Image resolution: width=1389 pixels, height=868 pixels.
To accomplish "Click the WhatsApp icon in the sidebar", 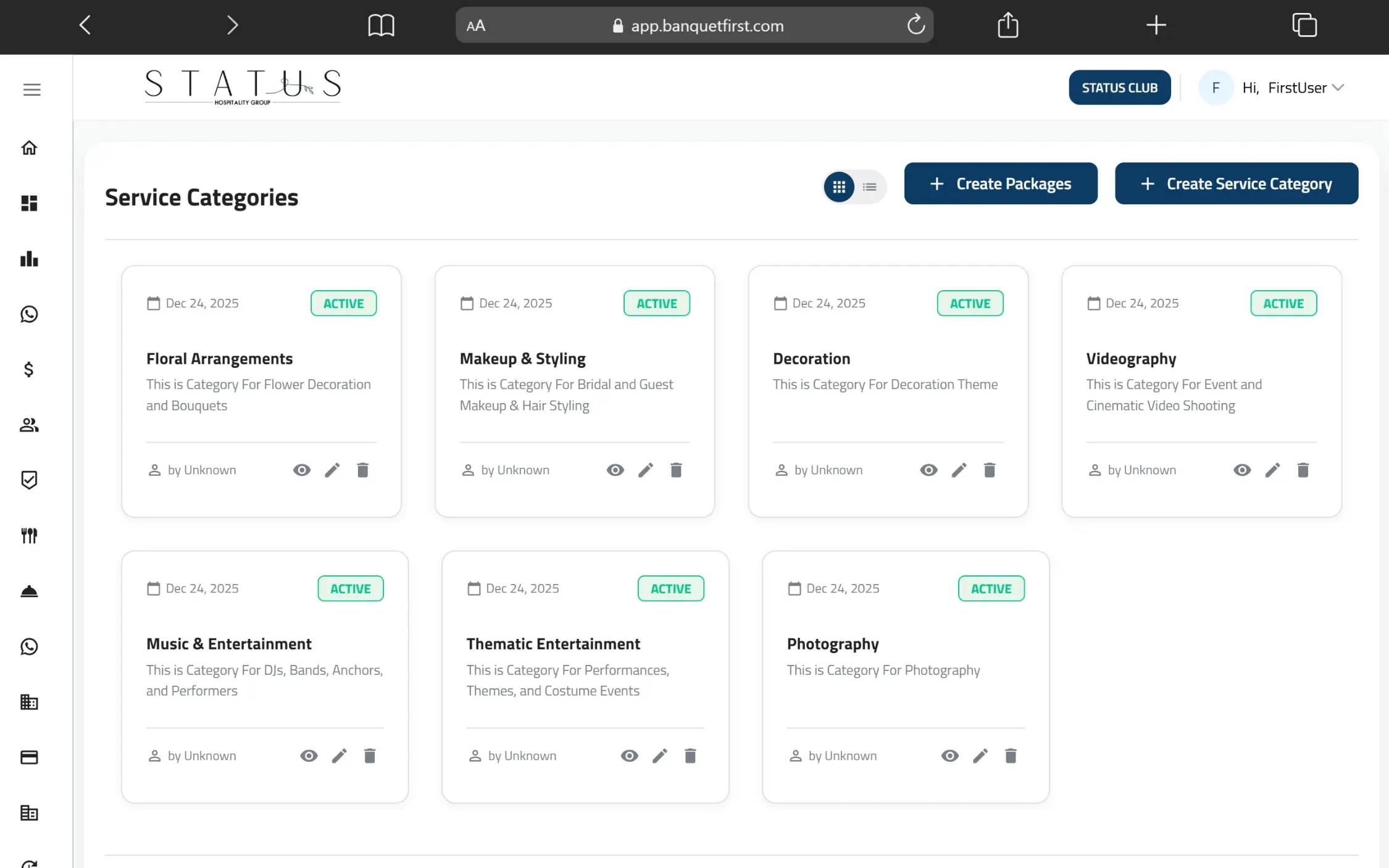I will (x=29, y=314).
